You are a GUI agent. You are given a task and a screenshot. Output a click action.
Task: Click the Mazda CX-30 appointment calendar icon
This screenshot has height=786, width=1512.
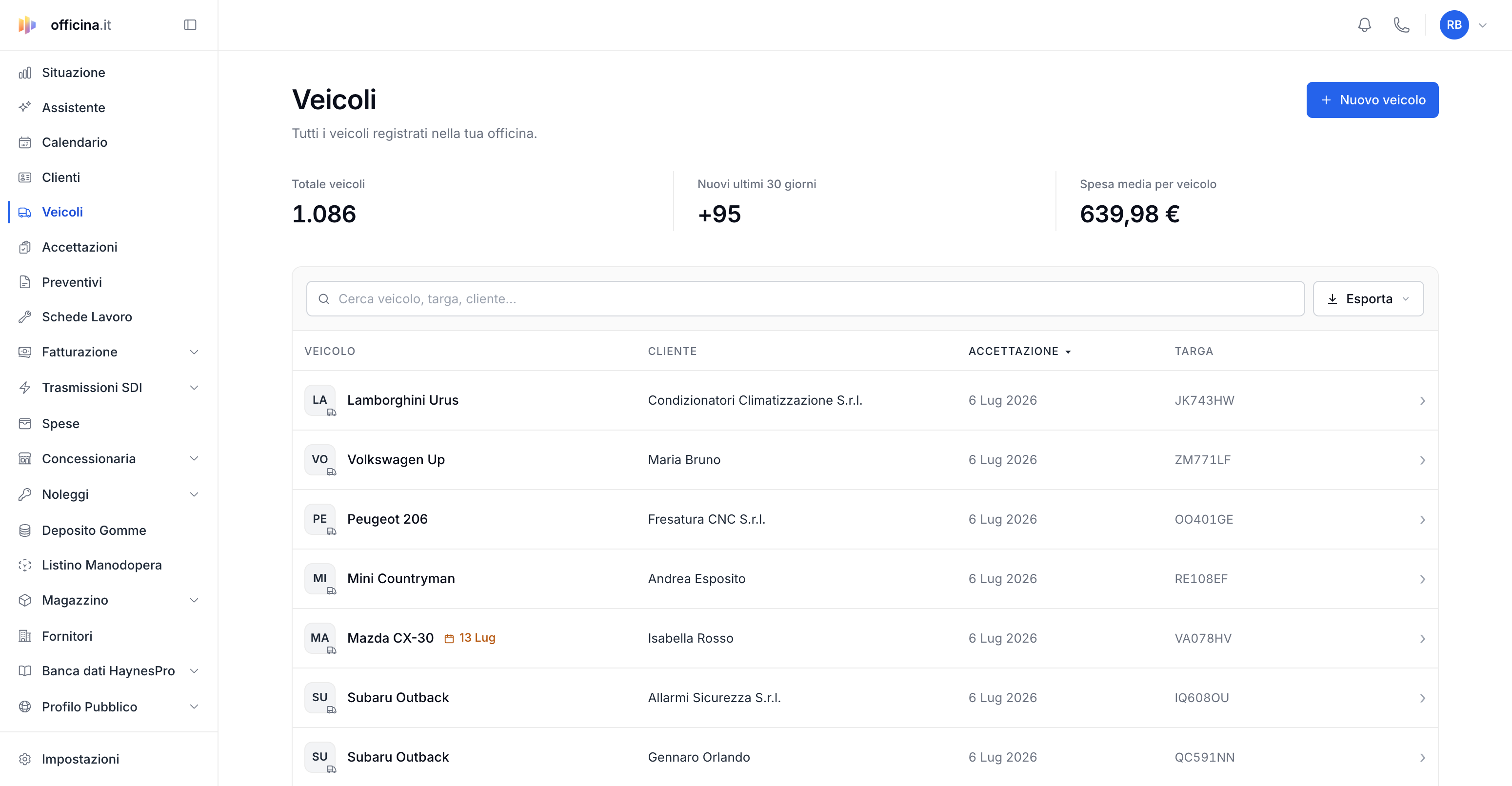tap(449, 638)
